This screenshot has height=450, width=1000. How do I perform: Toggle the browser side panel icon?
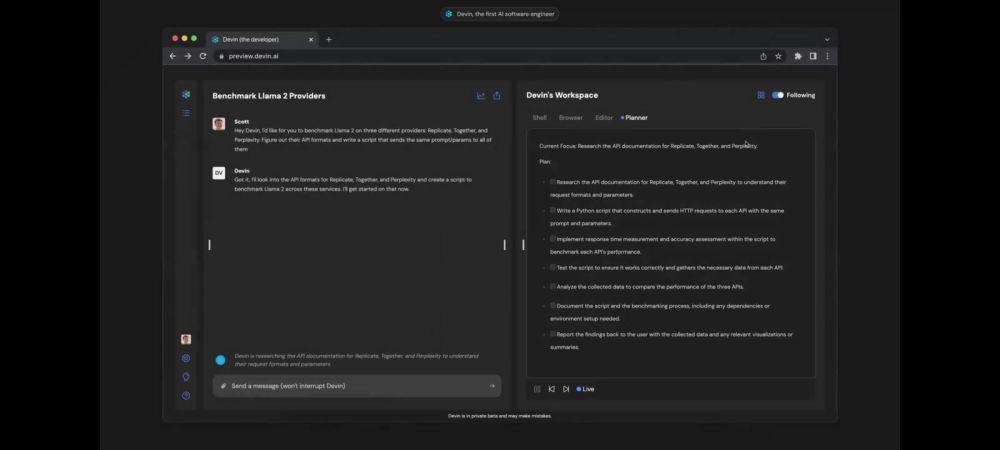(x=812, y=56)
